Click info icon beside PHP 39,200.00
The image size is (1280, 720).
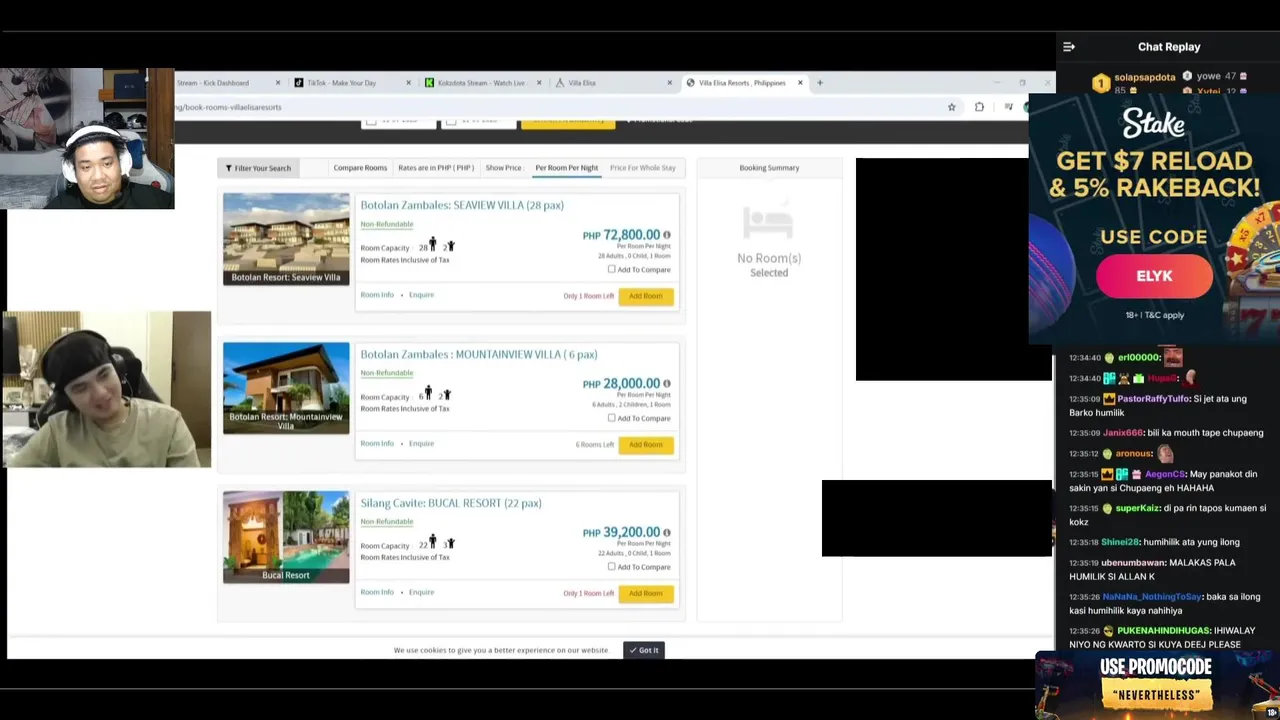click(667, 533)
